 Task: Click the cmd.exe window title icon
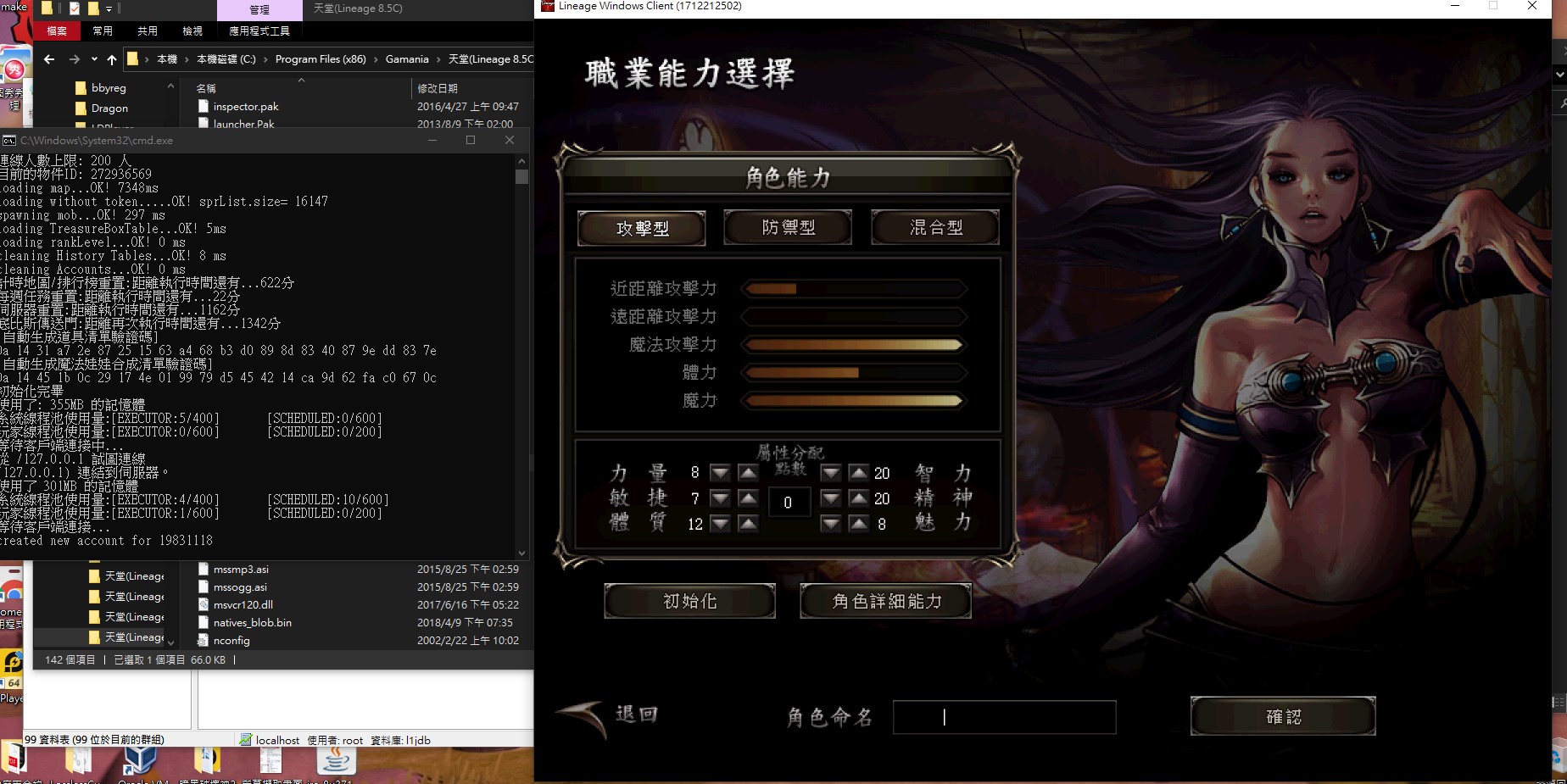[9, 141]
